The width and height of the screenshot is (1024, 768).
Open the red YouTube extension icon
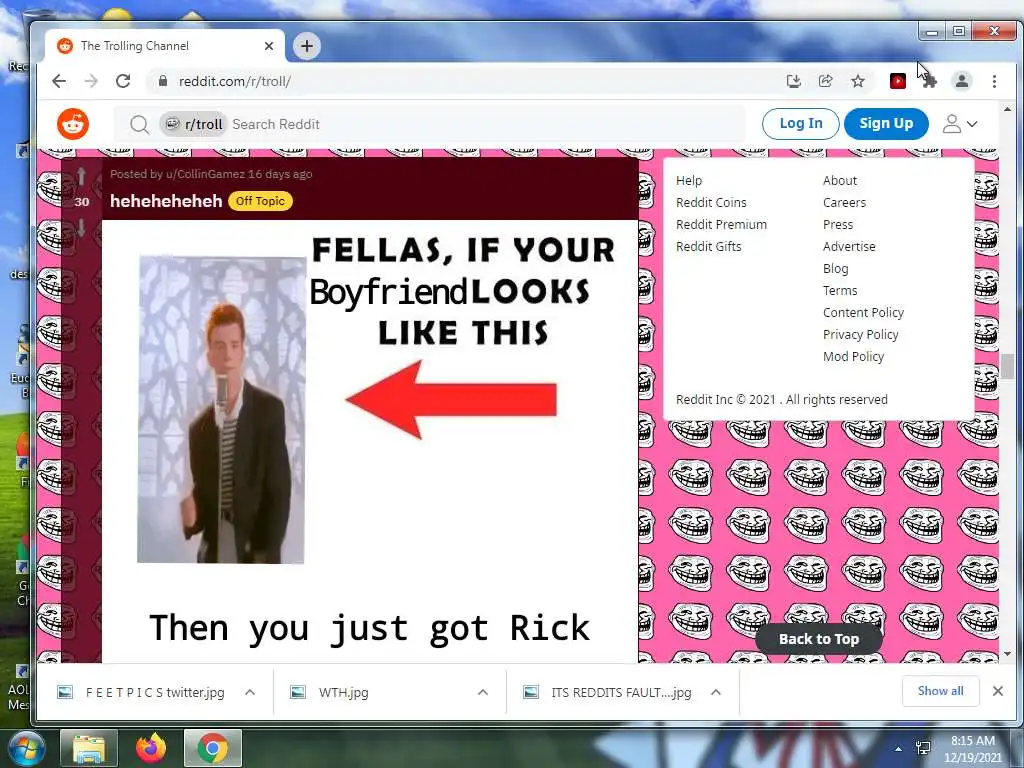pyautogui.click(x=897, y=81)
